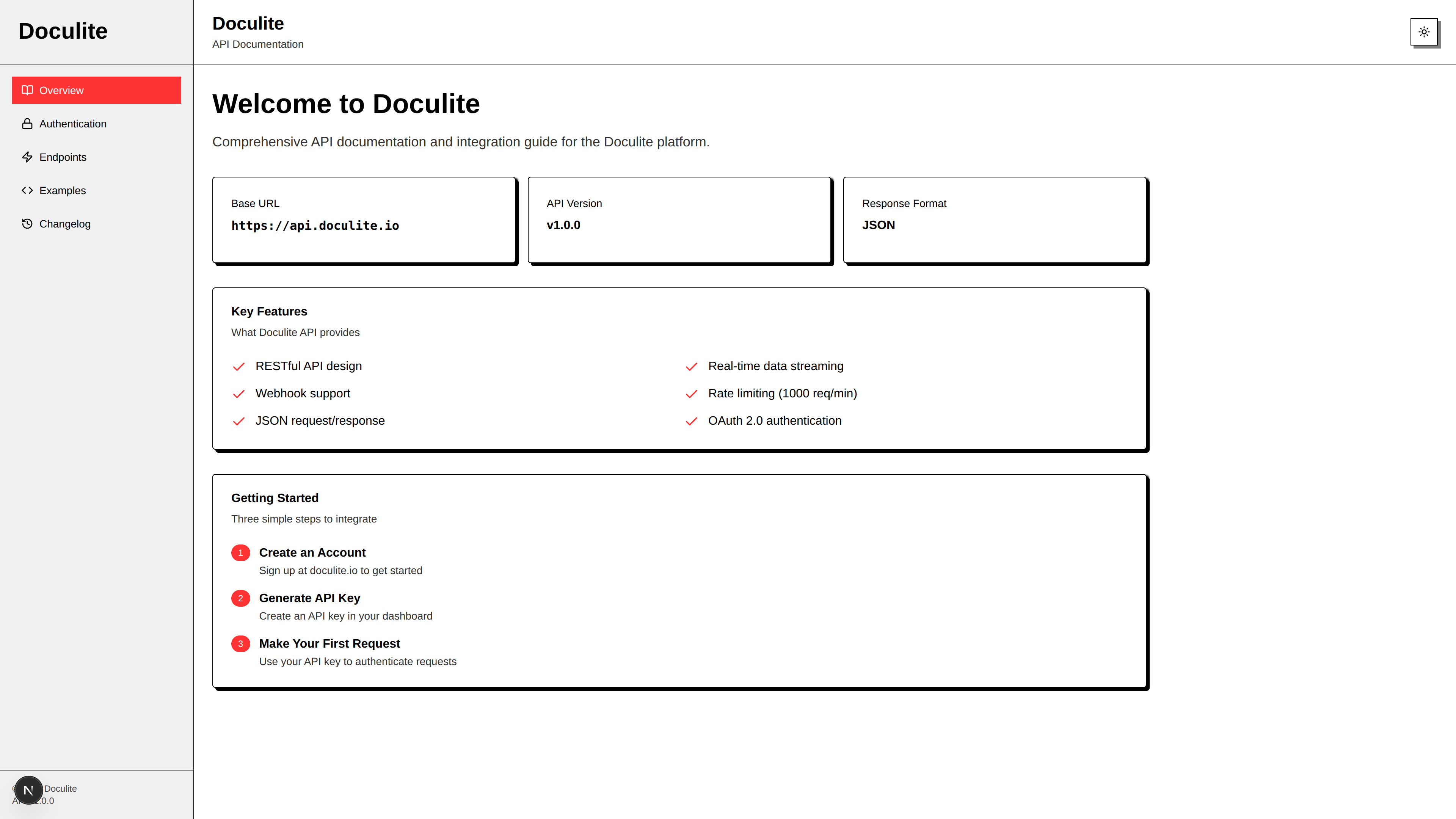View the Changelog page

coord(64,224)
